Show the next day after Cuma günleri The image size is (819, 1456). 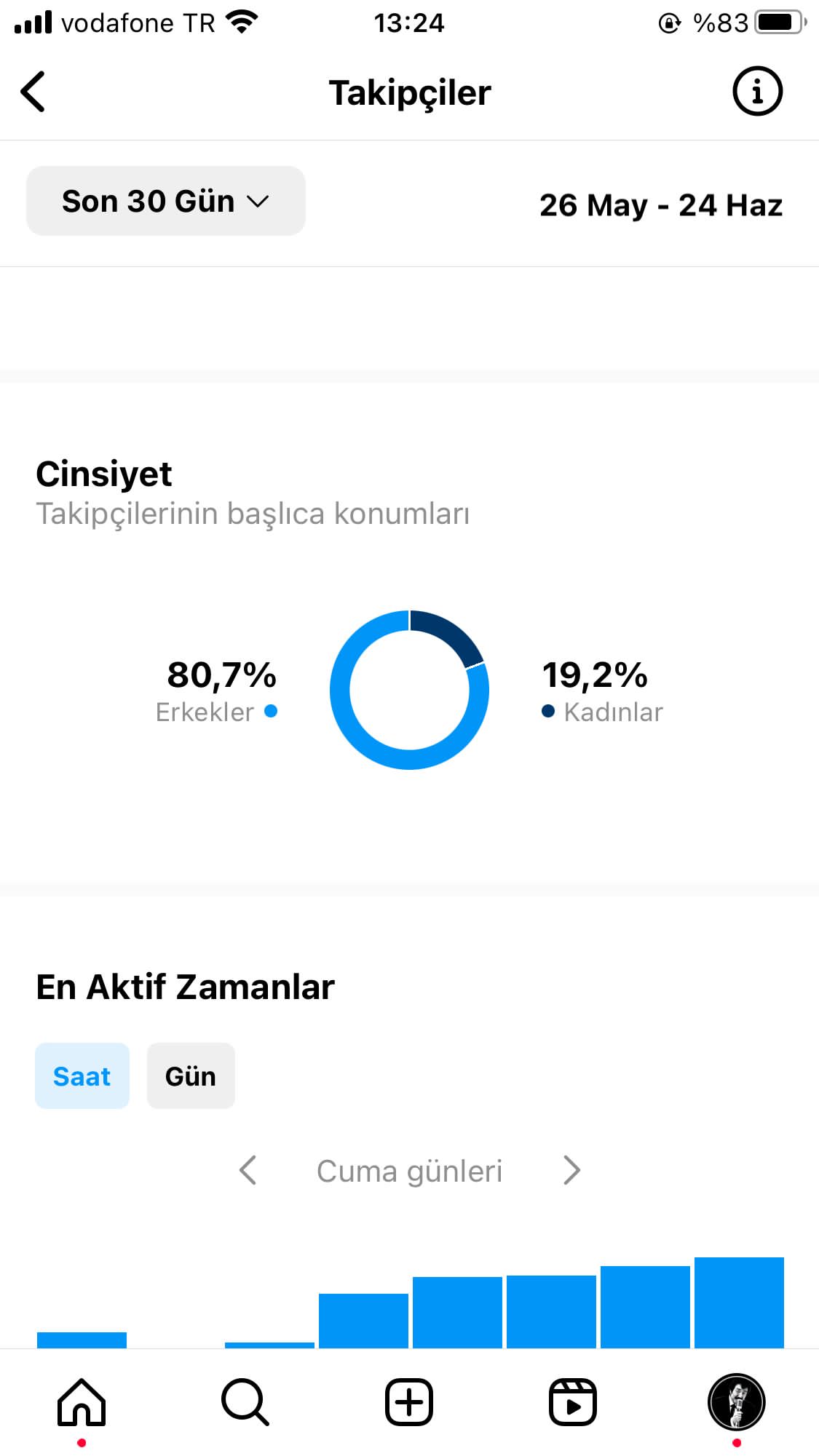[x=571, y=1170]
